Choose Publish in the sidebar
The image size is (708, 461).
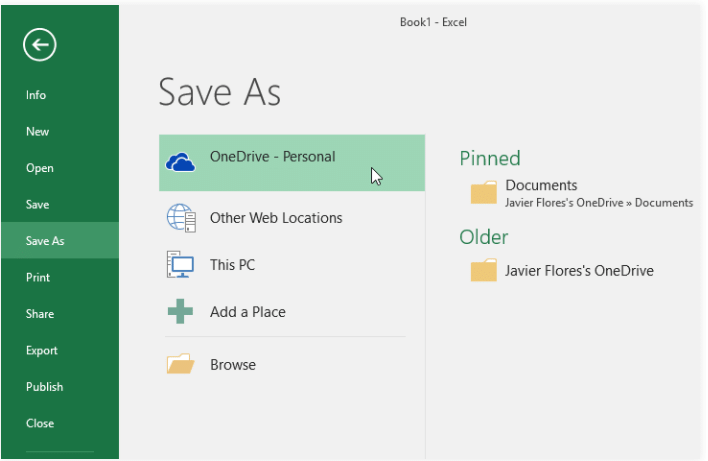point(45,387)
